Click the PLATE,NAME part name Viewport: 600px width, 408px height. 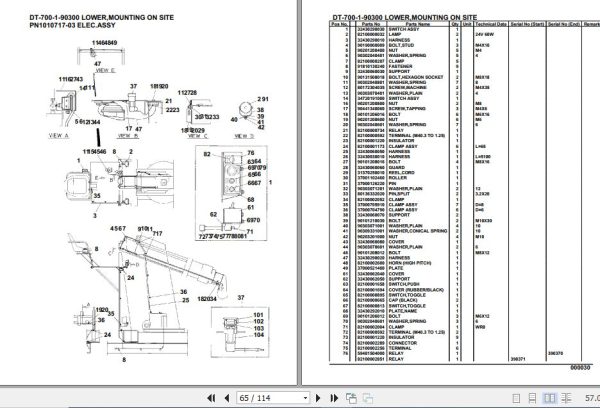coord(403,311)
